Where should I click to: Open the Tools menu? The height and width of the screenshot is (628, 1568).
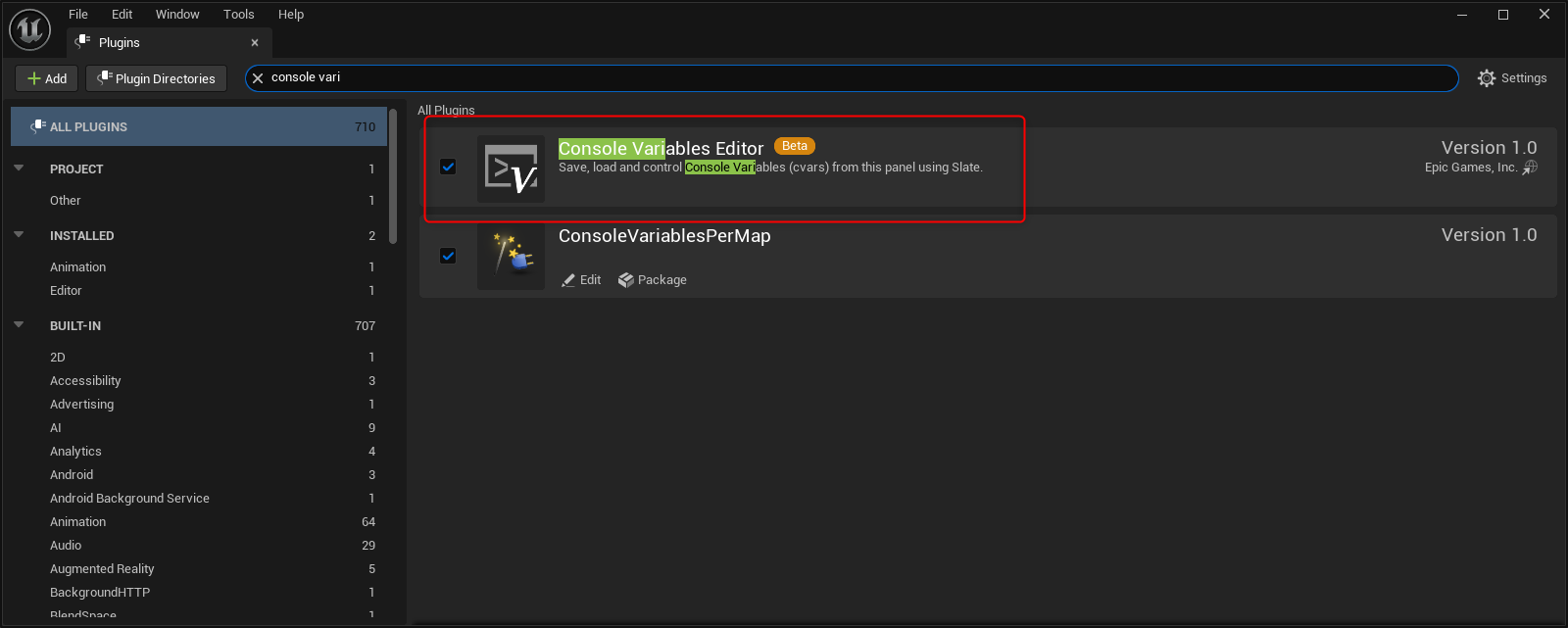238,14
